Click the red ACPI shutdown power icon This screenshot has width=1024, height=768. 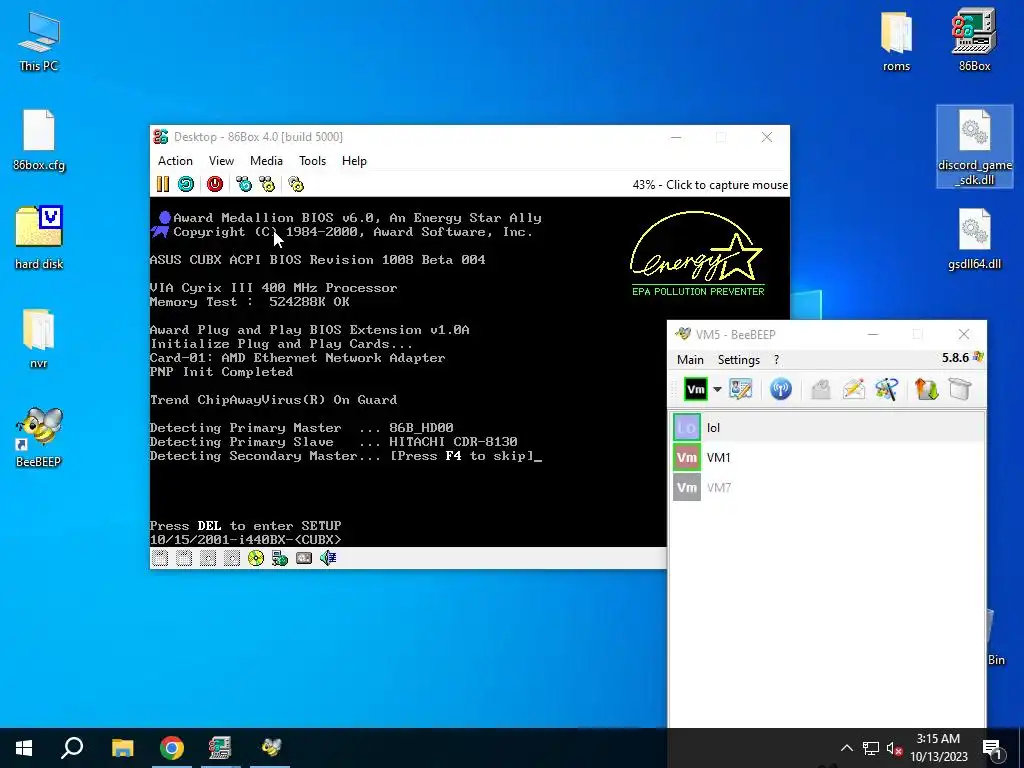click(215, 185)
